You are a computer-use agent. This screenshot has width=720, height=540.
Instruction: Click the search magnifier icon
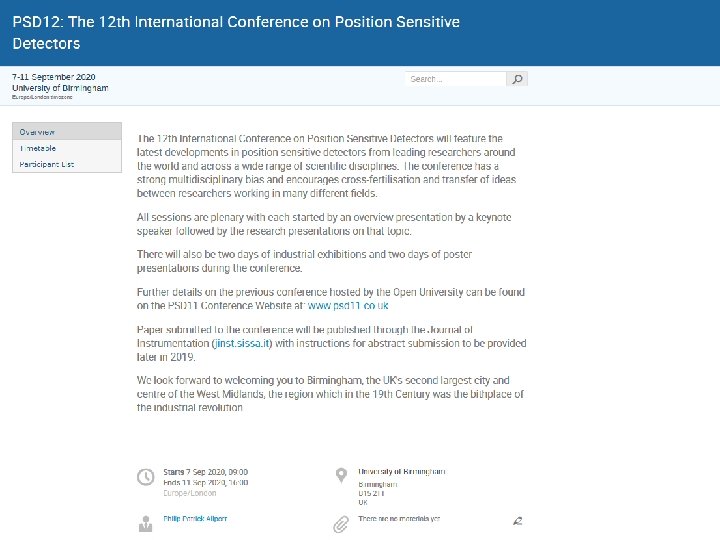[517, 79]
